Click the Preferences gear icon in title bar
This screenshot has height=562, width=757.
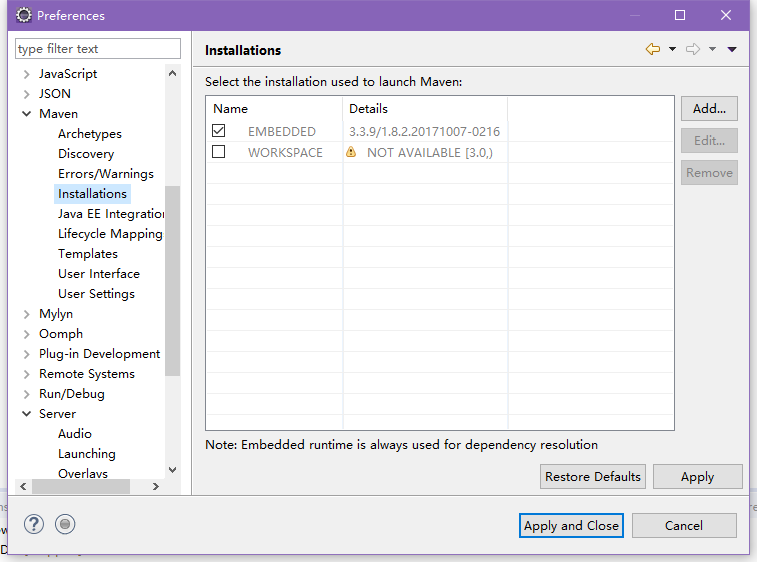(23, 15)
